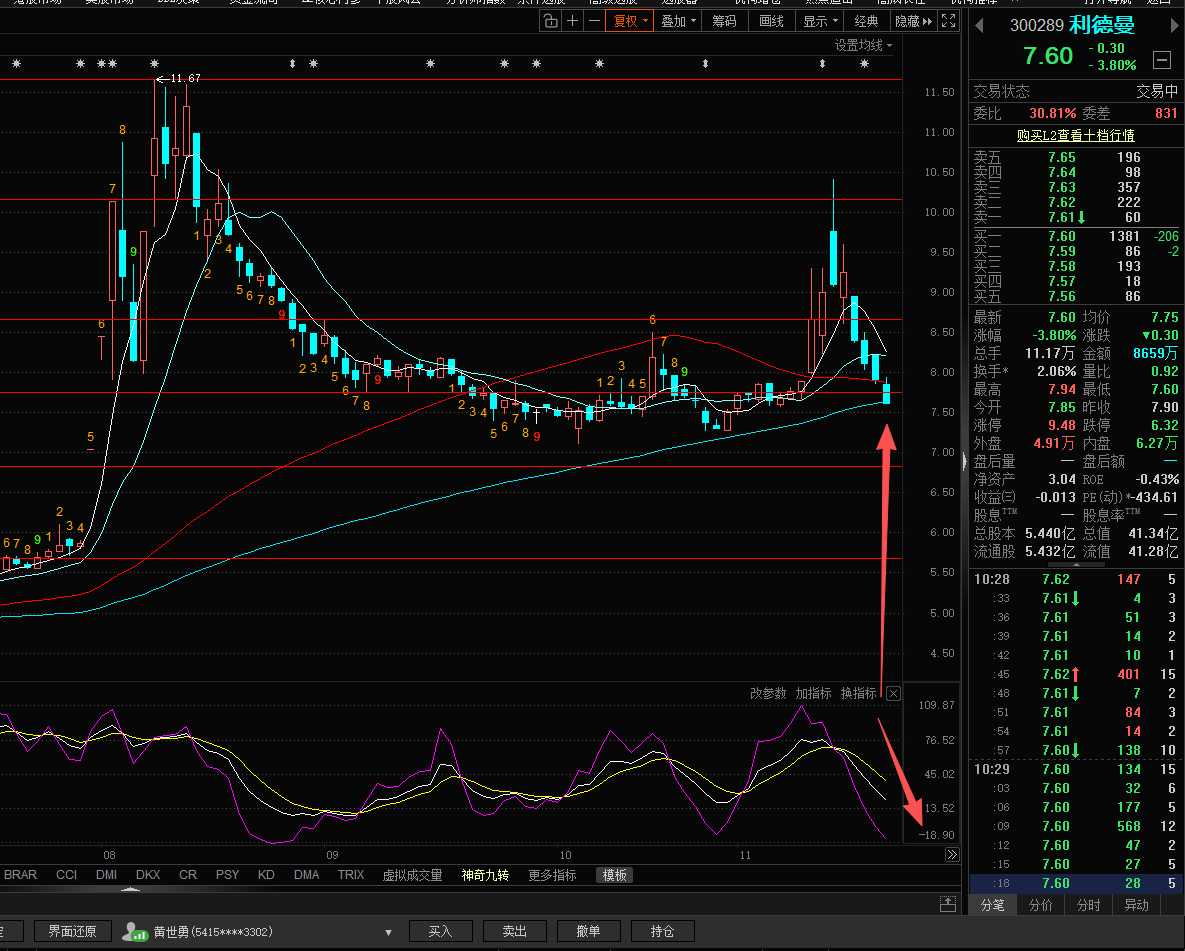This screenshot has height=951, width=1185.
Task: Collapse quote panel with minus box icon
Action: (x=1162, y=60)
